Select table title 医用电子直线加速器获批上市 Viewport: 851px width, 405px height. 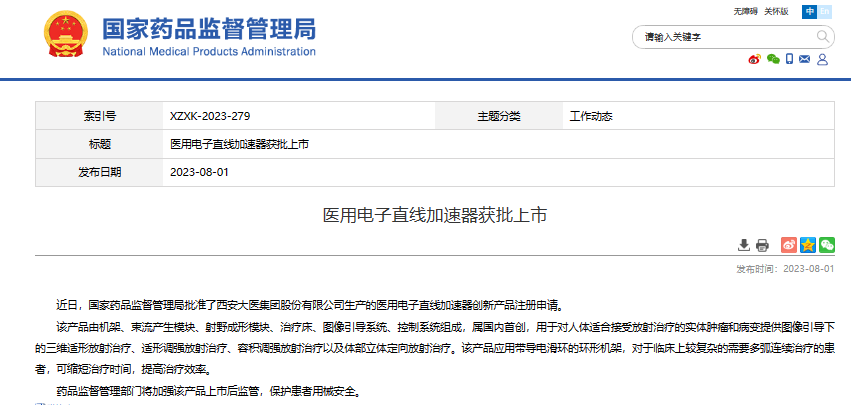(239, 144)
